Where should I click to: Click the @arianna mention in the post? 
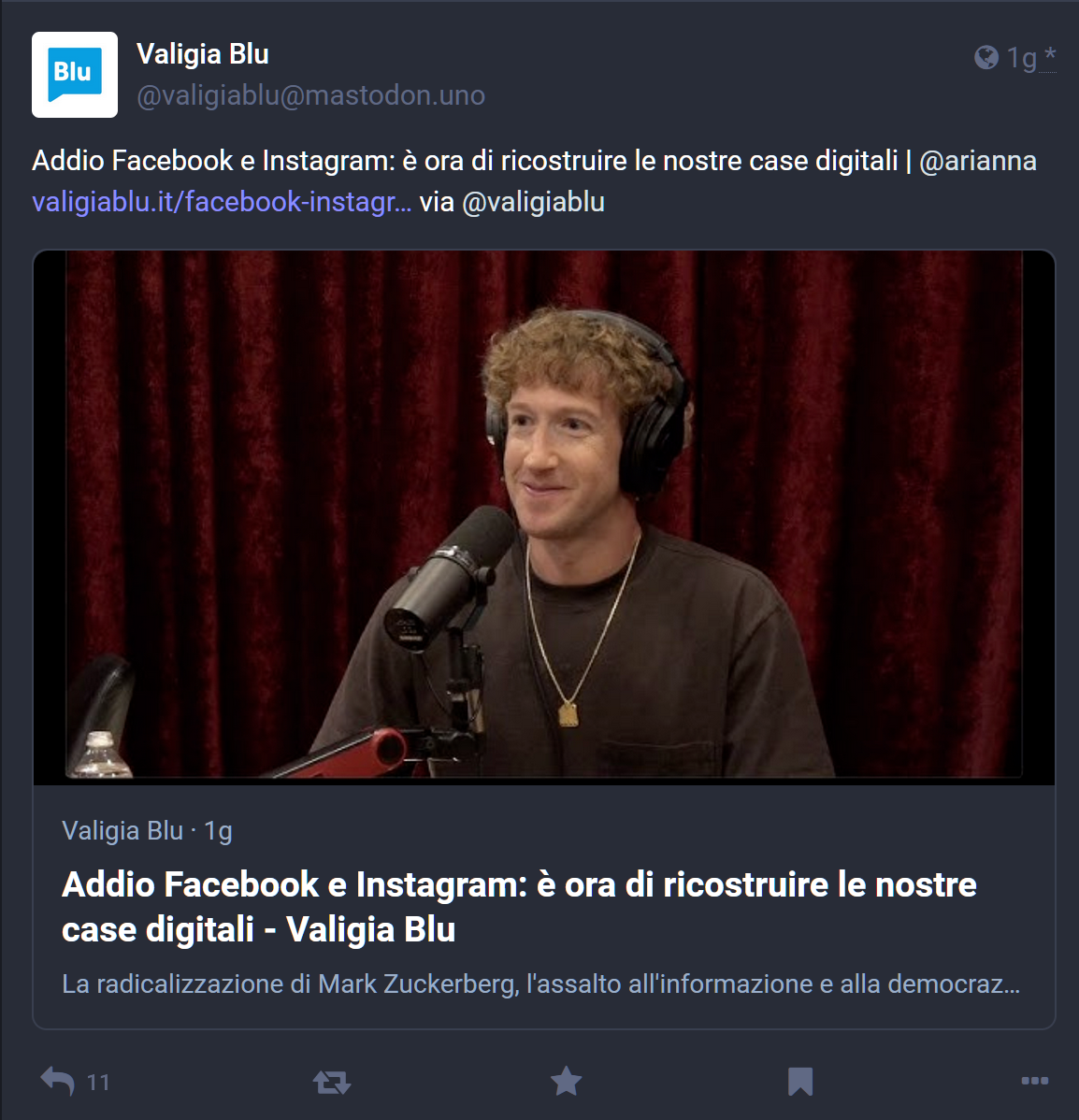(977, 161)
